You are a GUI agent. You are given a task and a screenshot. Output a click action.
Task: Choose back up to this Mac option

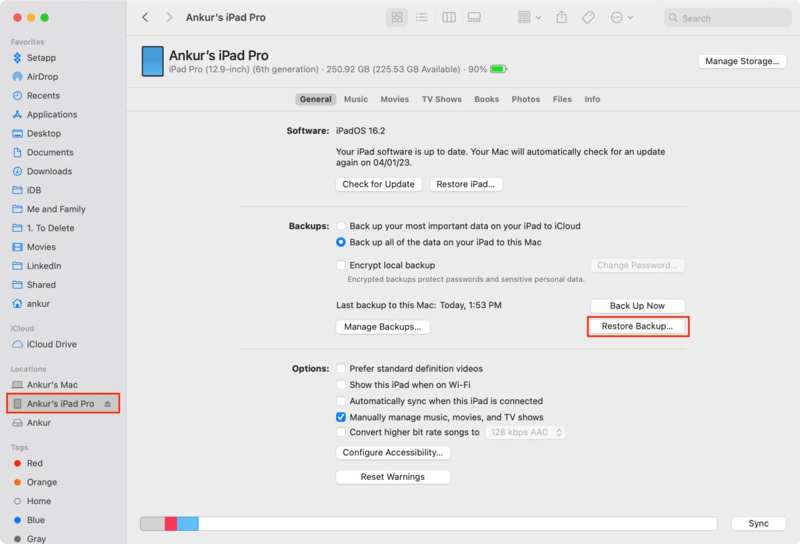pyautogui.click(x=341, y=242)
